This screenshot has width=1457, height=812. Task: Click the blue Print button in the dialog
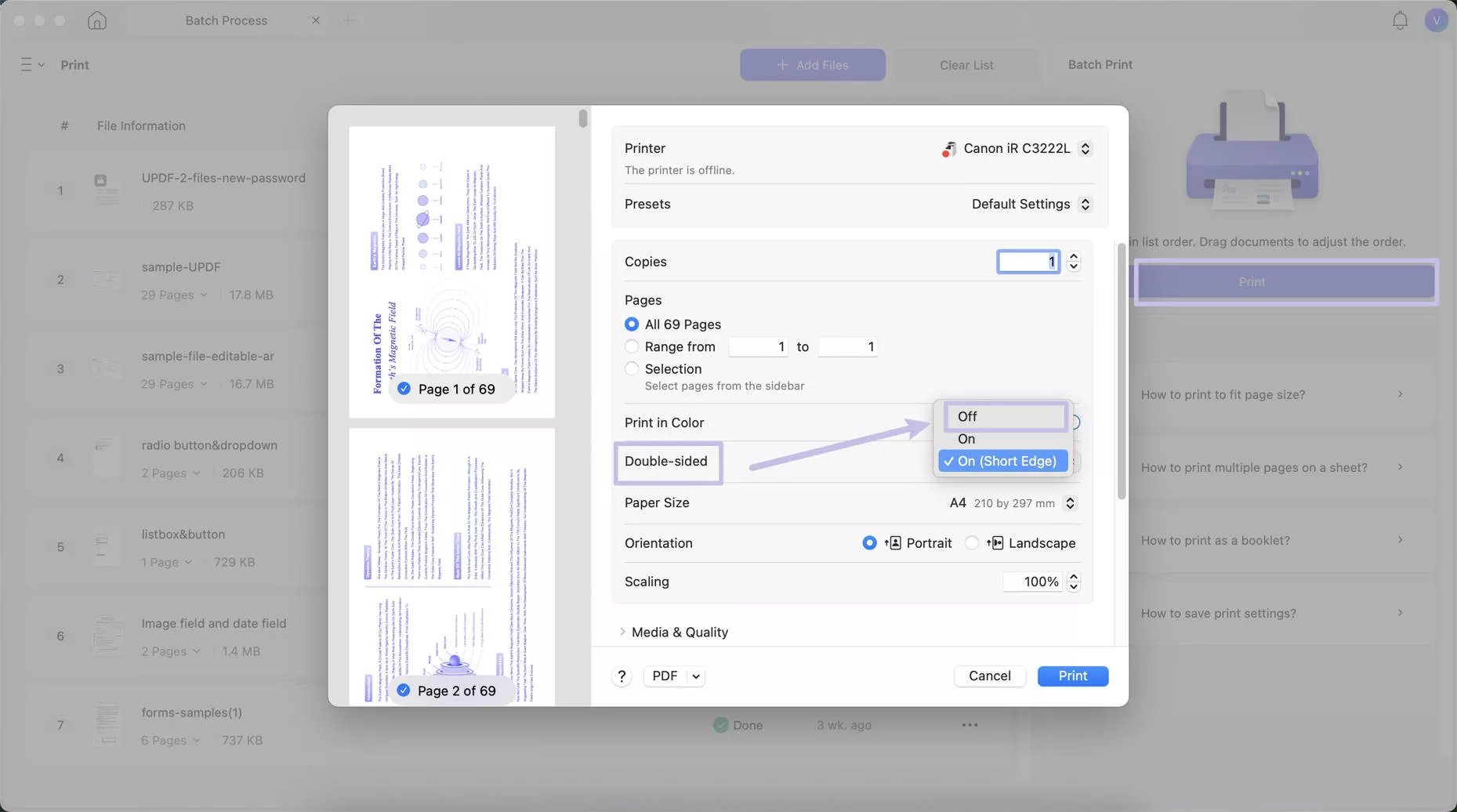click(1072, 676)
